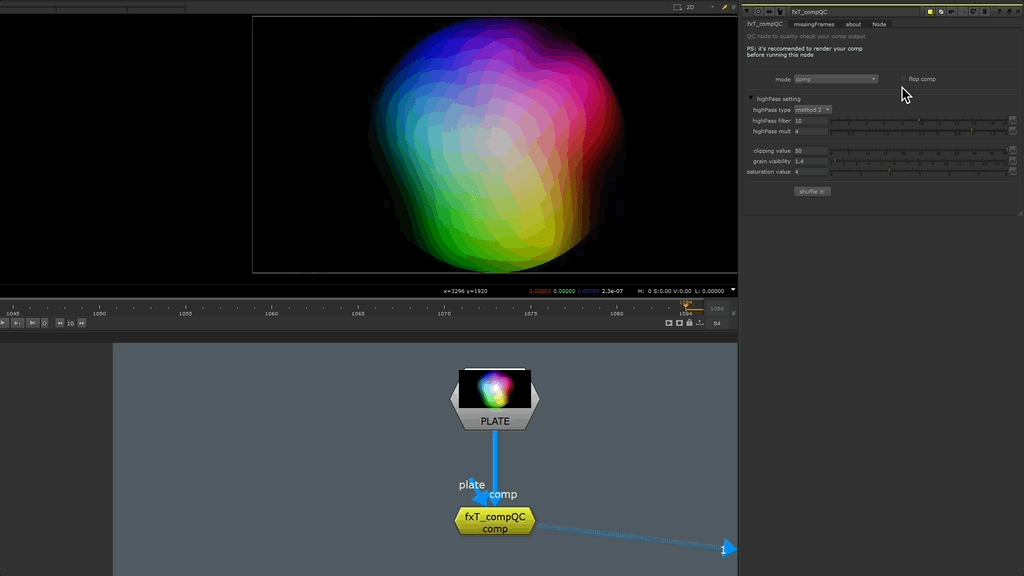
Task: Enable the flop comp checkbox
Action: [x=903, y=79]
